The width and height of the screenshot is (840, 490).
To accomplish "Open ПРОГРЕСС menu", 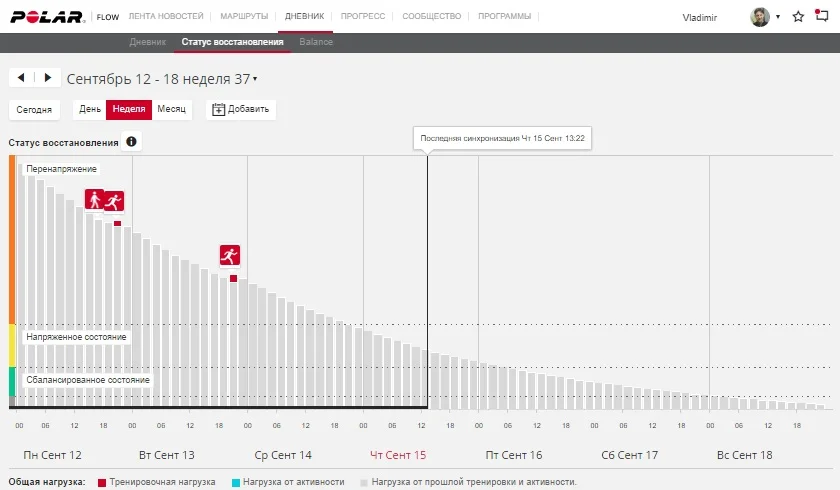I will tap(363, 16).
